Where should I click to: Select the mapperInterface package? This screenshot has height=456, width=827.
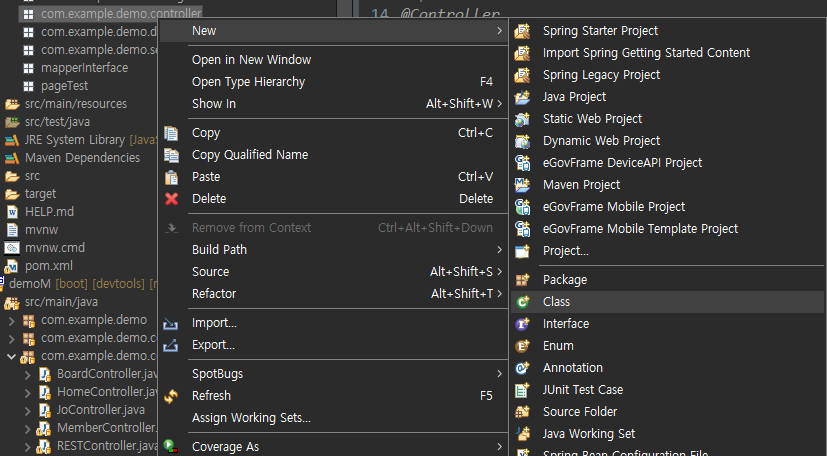click(x=84, y=68)
